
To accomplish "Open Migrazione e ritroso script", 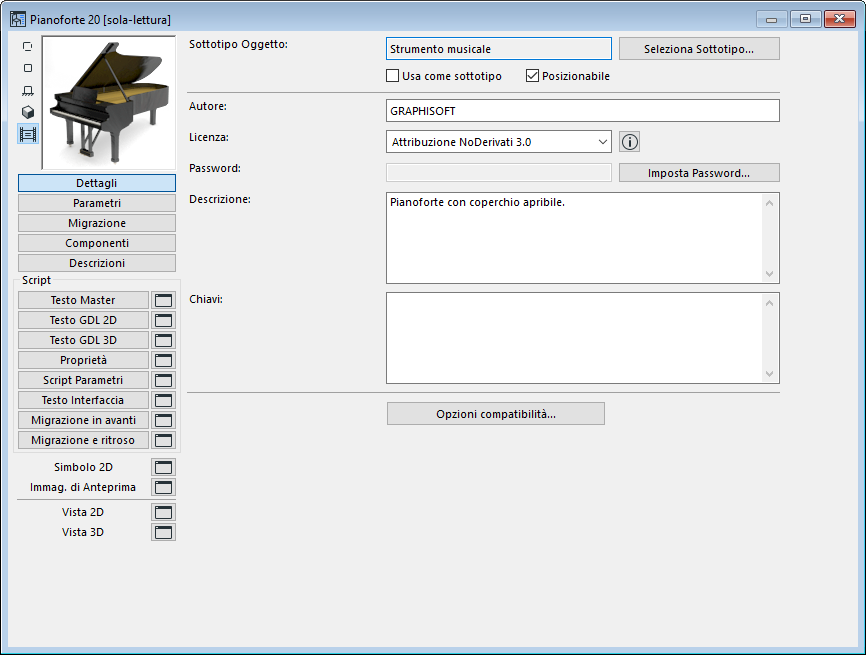I will pos(83,440).
